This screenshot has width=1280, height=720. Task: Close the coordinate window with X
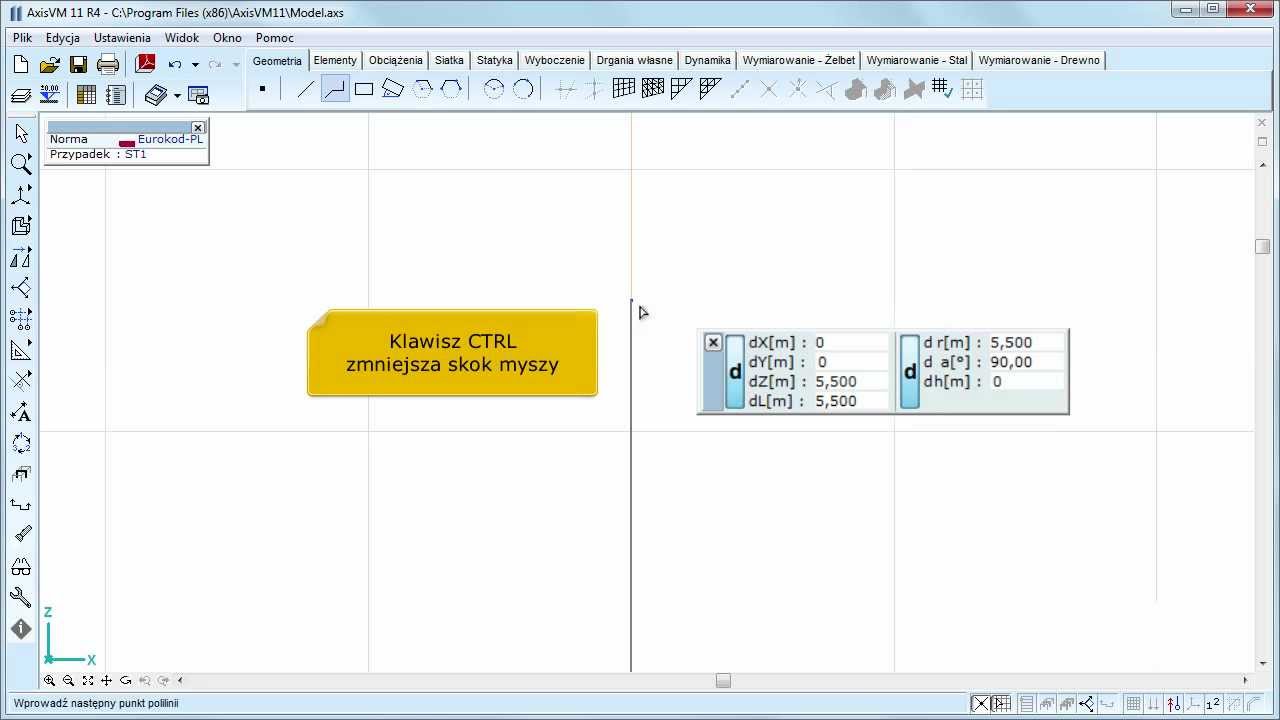point(713,343)
